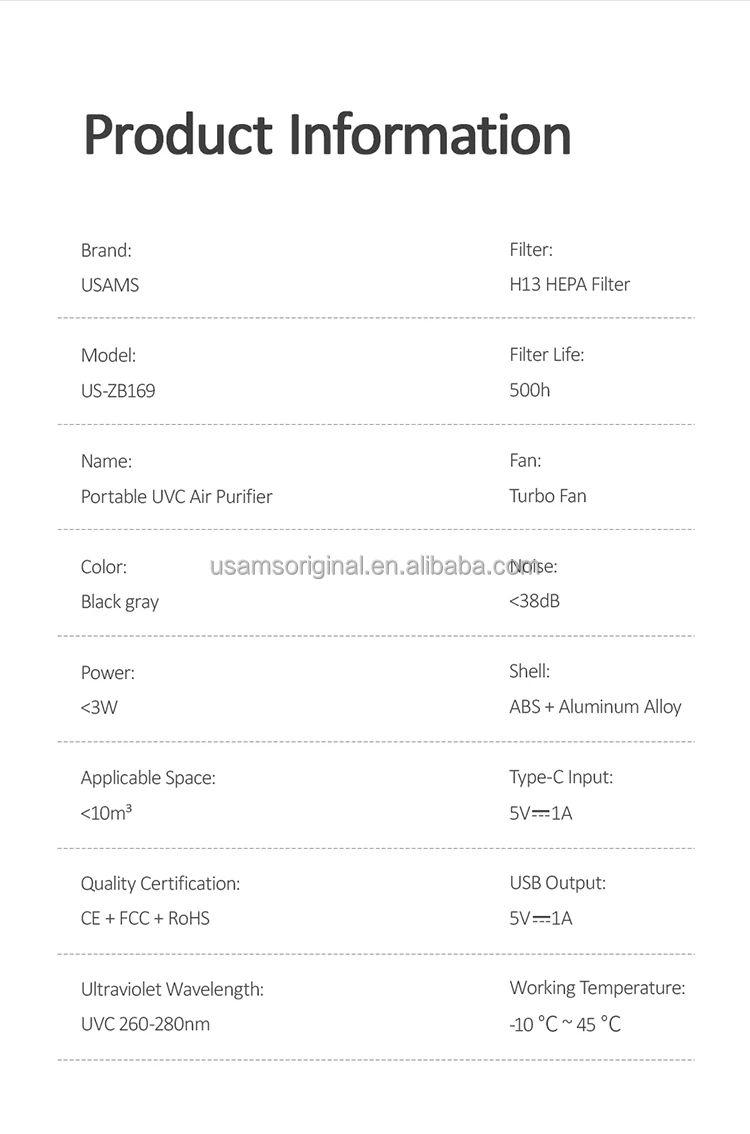Click the <10m³ applicable space value
Image resolution: width=750 pixels, height=1134 pixels.
click(107, 813)
